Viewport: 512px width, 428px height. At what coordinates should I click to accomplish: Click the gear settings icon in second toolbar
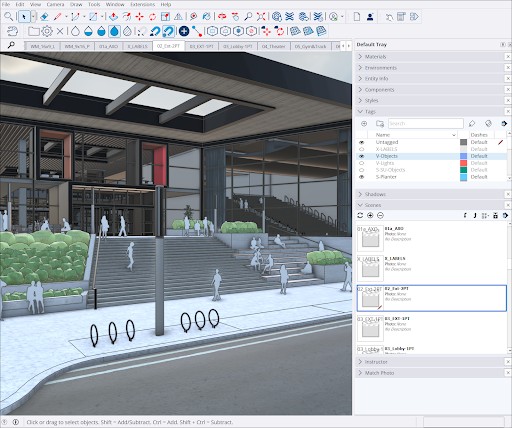[47, 31]
